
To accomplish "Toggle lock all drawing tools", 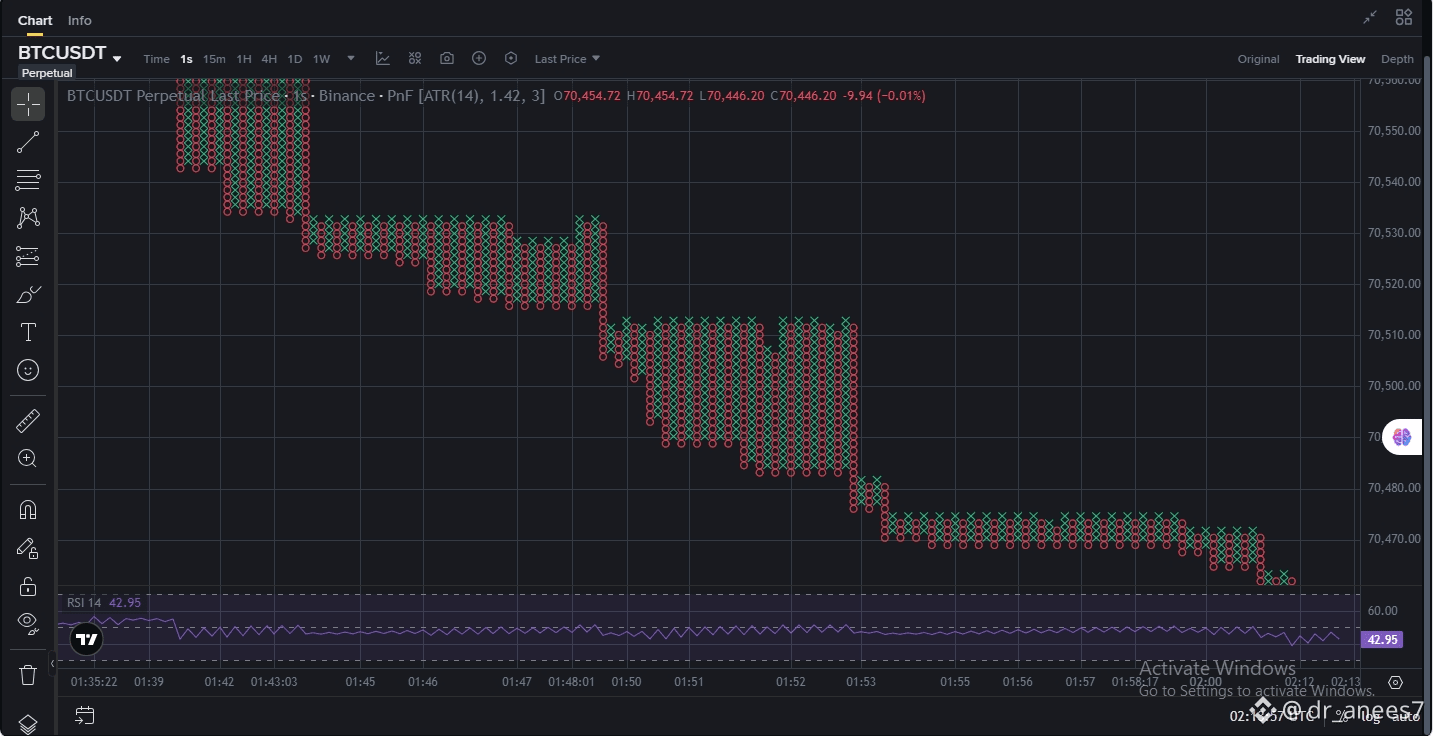I will coord(28,586).
